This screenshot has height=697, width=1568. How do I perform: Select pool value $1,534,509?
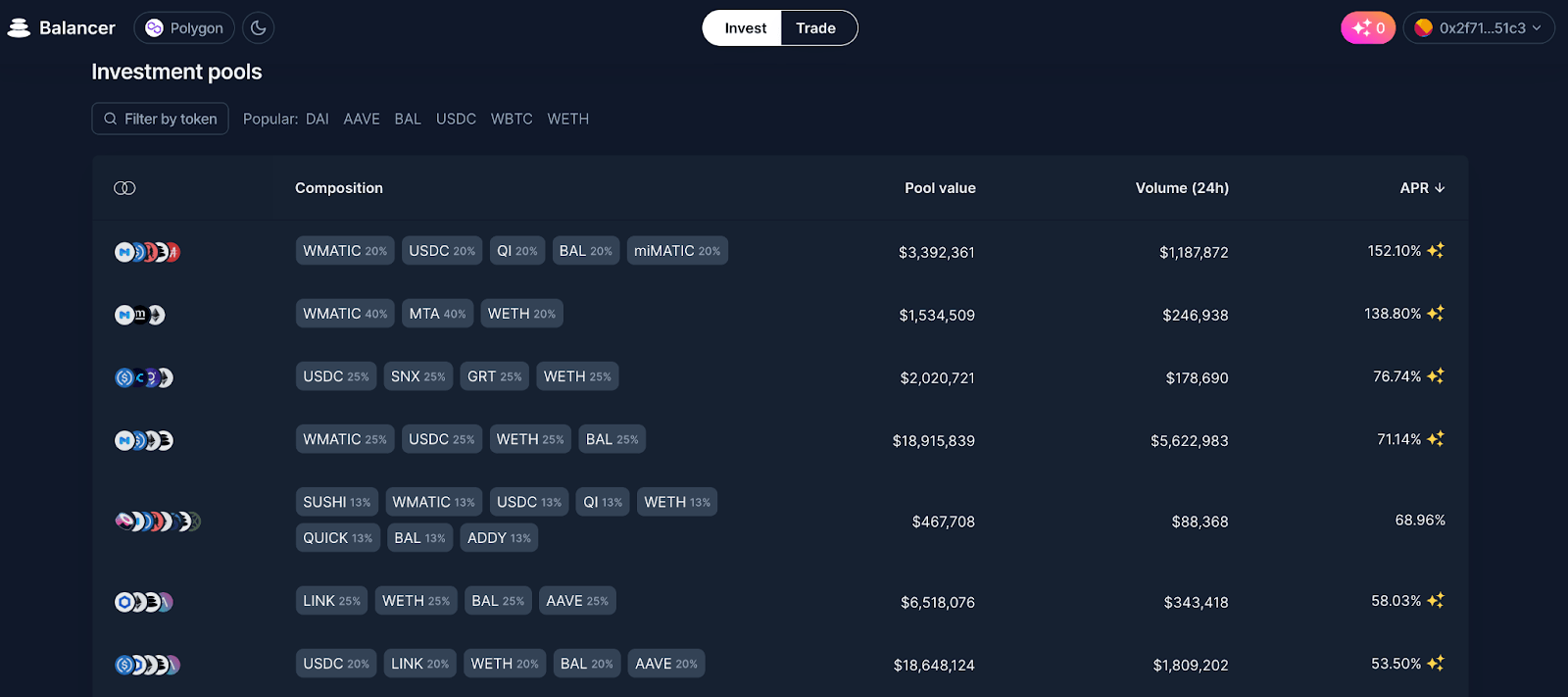coord(937,316)
